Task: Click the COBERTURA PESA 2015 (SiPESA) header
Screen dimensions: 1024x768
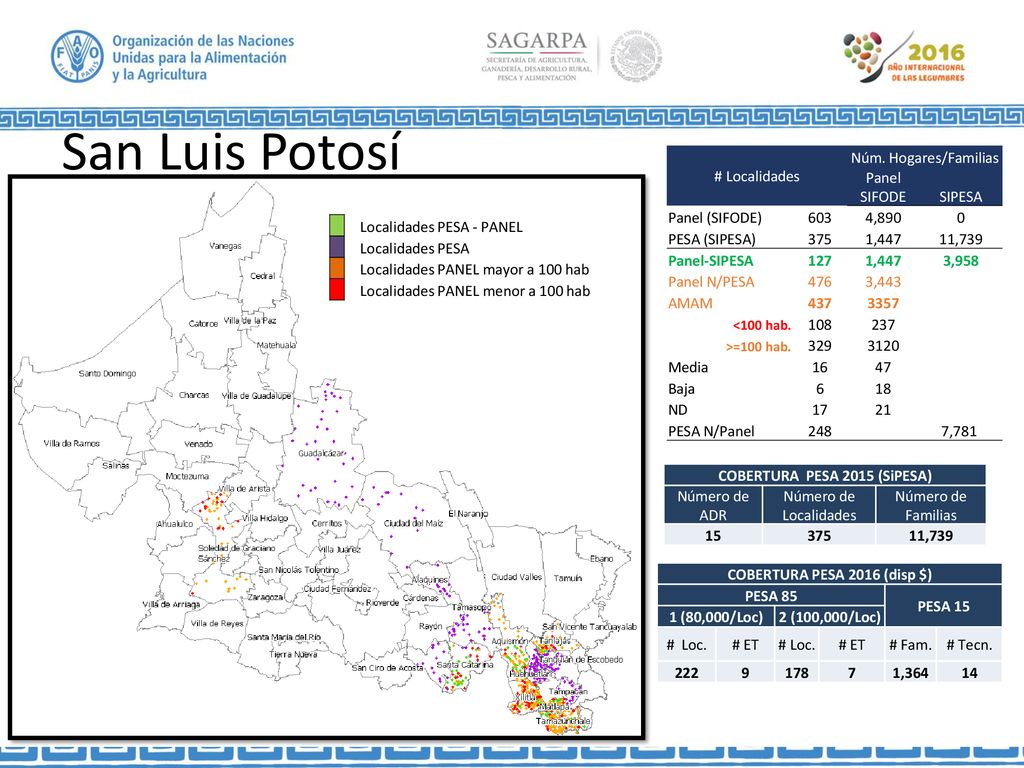Action: click(x=825, y=475)
